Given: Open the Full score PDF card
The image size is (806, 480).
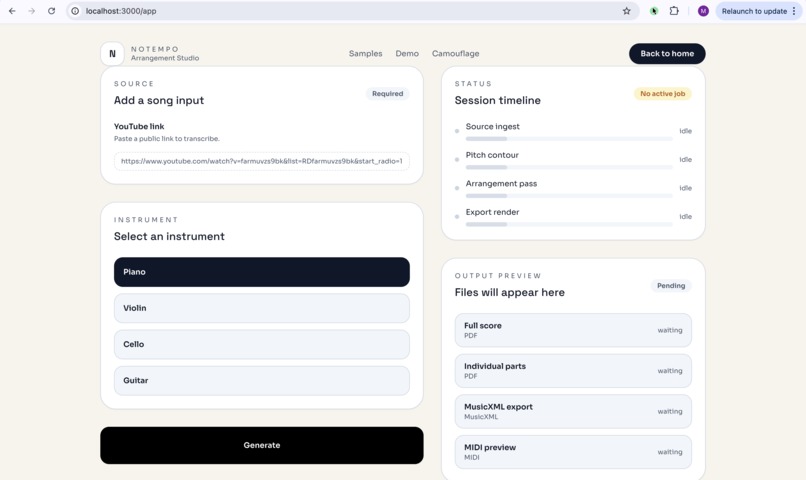Looking at the screenshot, I should pos(573,330).
